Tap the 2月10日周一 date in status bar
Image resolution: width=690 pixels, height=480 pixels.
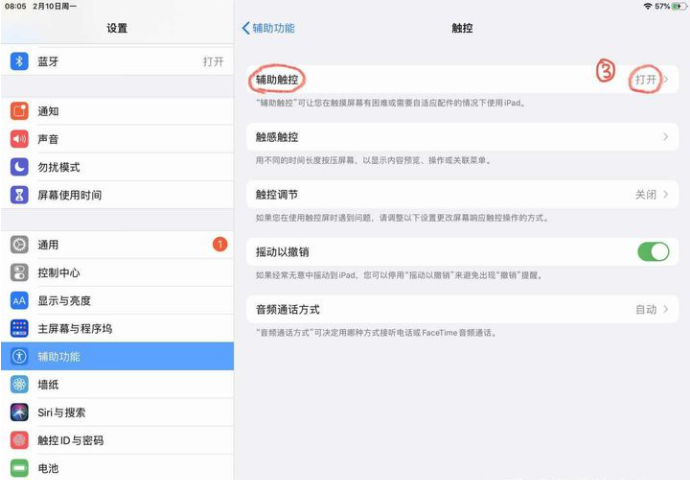(55, 6)
